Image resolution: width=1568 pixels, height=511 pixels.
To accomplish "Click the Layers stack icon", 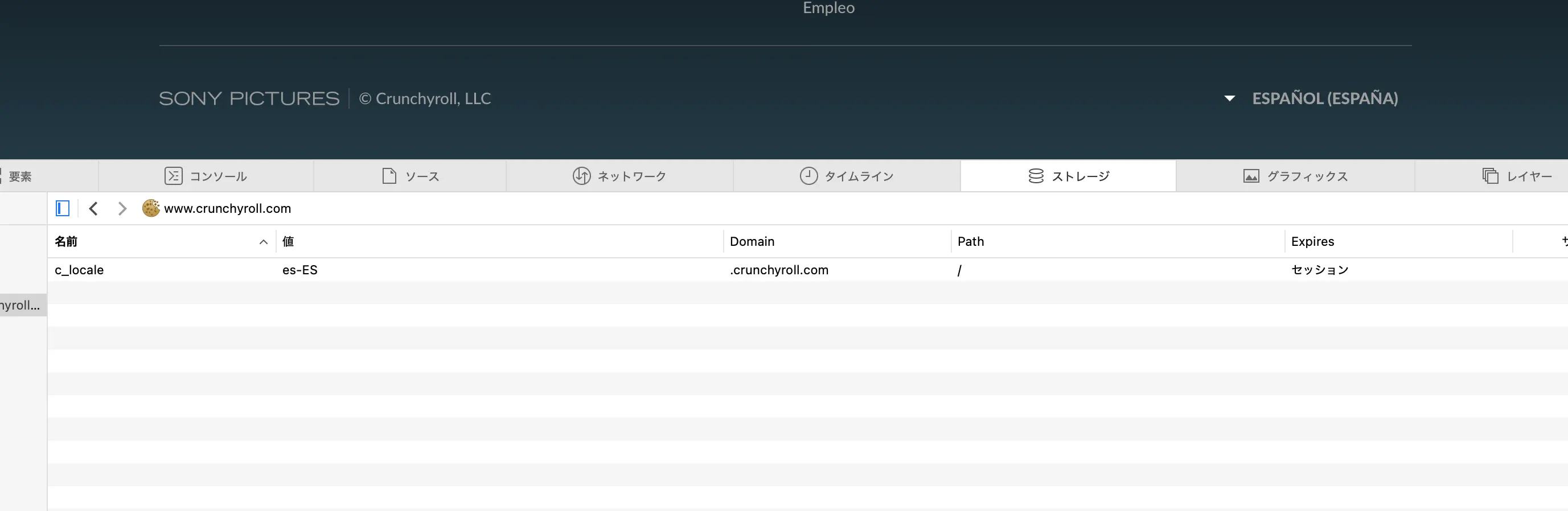I will coord(1490,176).
